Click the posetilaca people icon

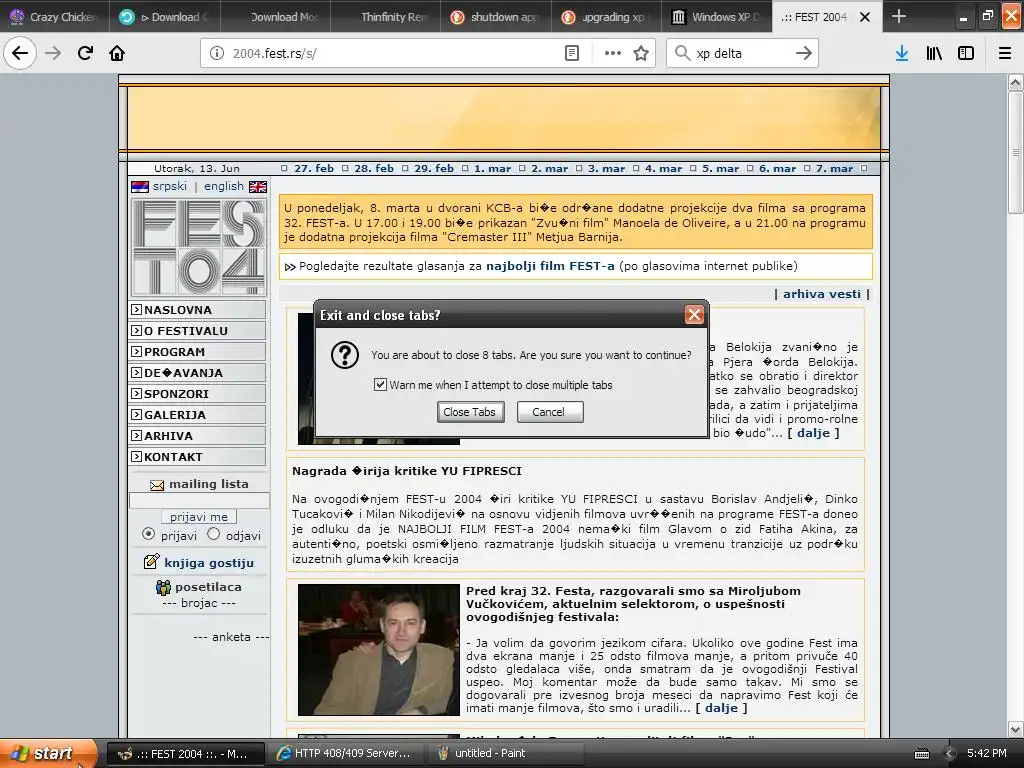pyautogui.click(x=163, y=587)
